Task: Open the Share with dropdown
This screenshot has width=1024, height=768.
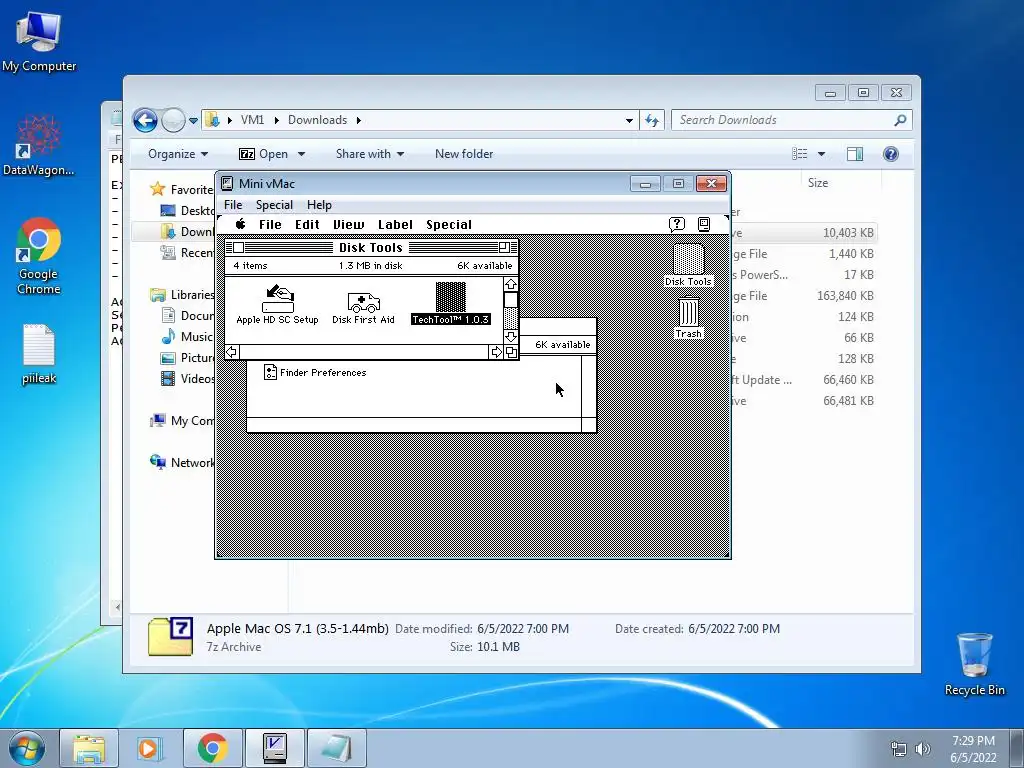Action: (x=370, y=154)
